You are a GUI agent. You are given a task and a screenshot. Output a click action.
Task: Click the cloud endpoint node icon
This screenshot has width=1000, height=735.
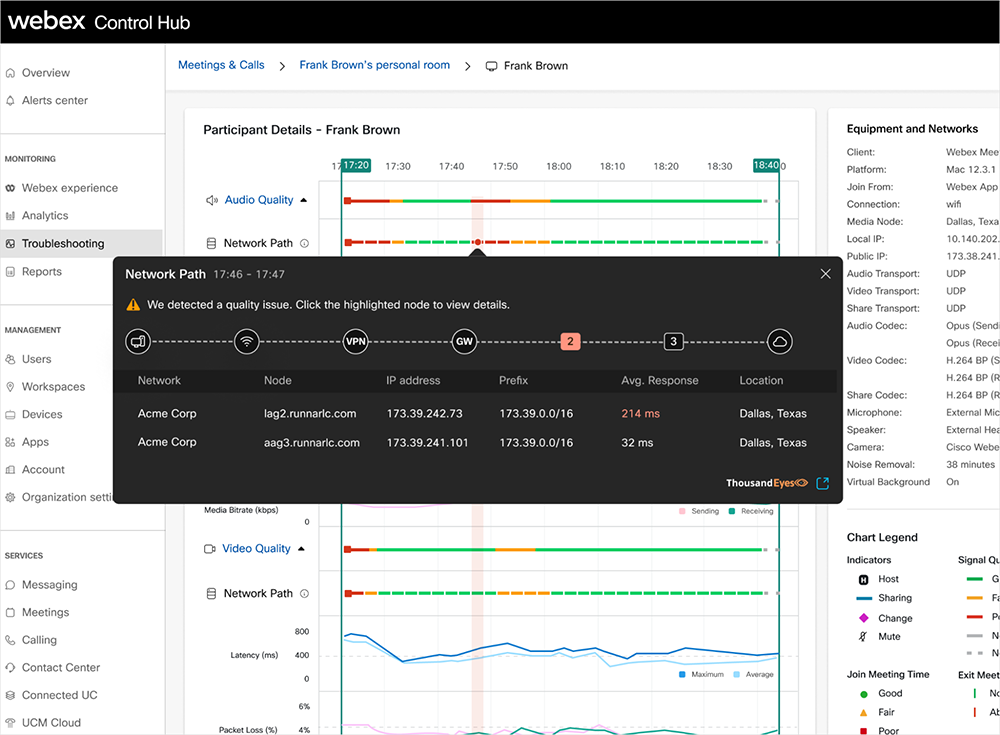(781, 341)
